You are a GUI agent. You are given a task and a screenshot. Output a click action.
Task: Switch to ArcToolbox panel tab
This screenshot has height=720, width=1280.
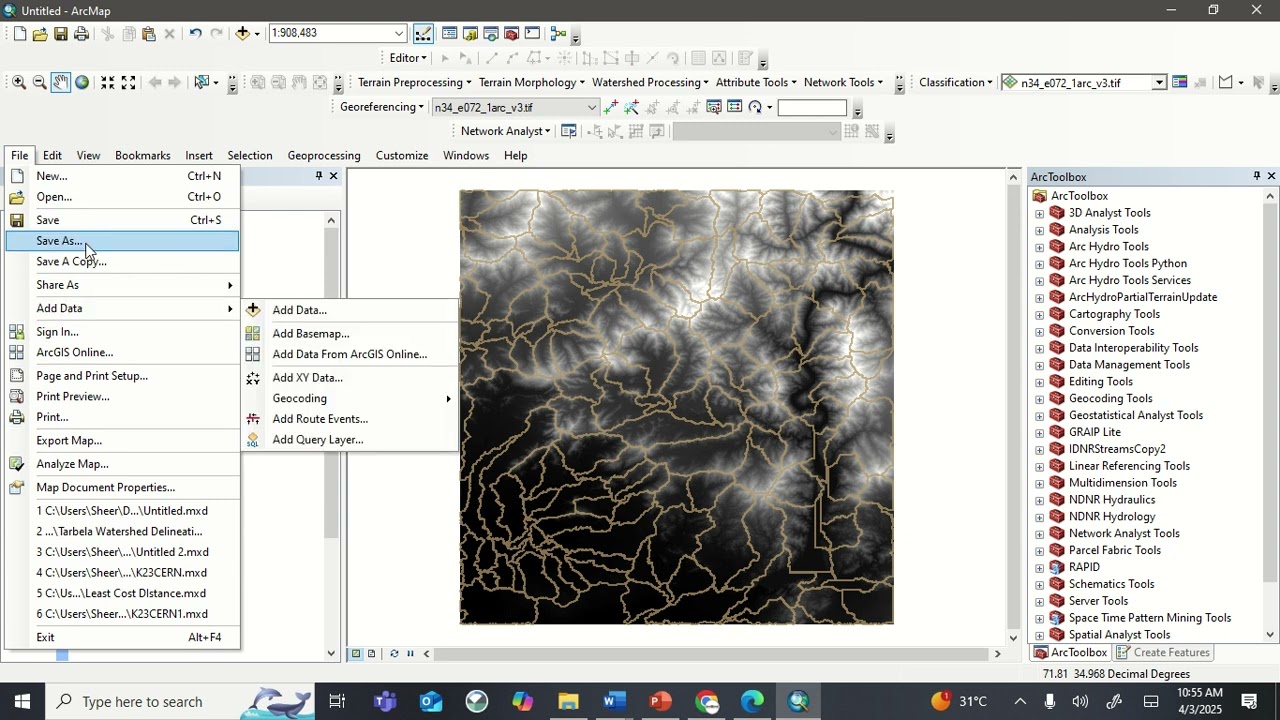1071,652
